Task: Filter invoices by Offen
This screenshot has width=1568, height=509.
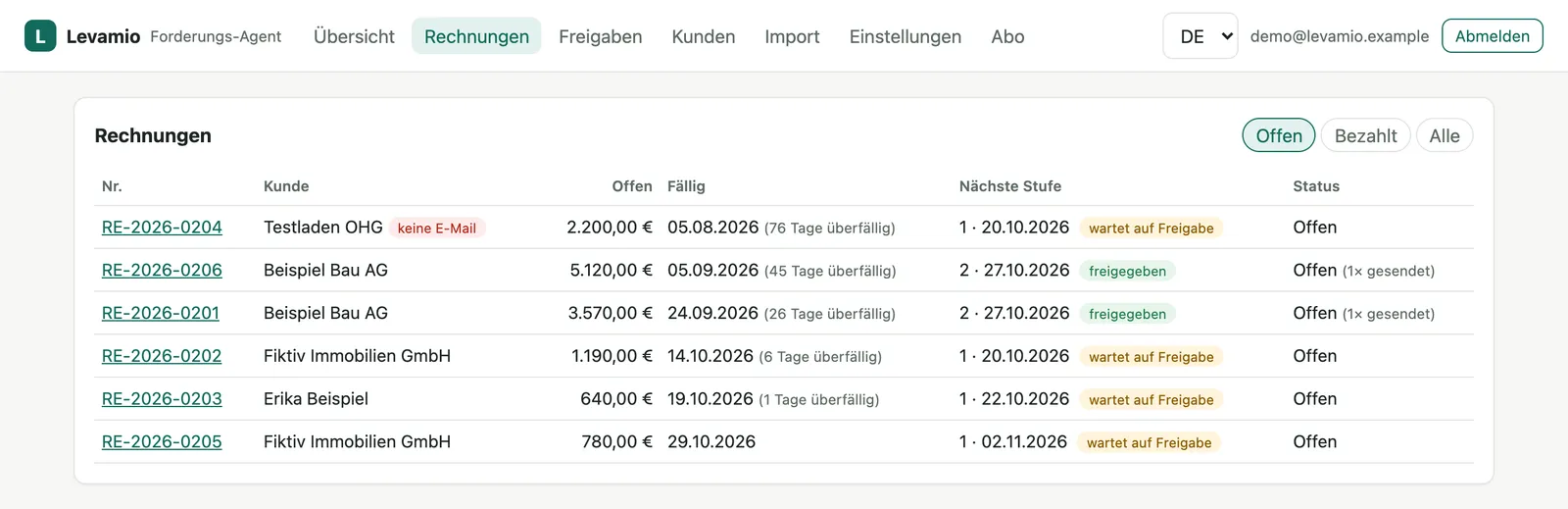Action: coord(1279,135)
